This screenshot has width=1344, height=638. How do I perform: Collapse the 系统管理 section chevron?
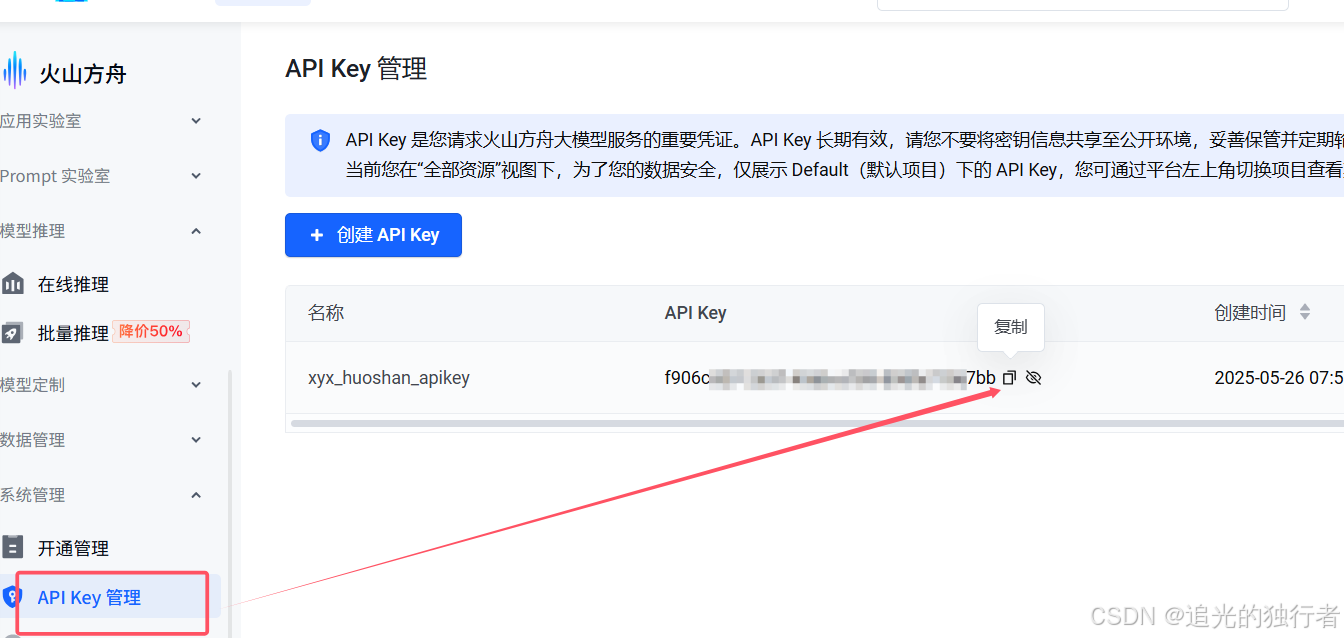pyautogui.click(x=196, y=495)
